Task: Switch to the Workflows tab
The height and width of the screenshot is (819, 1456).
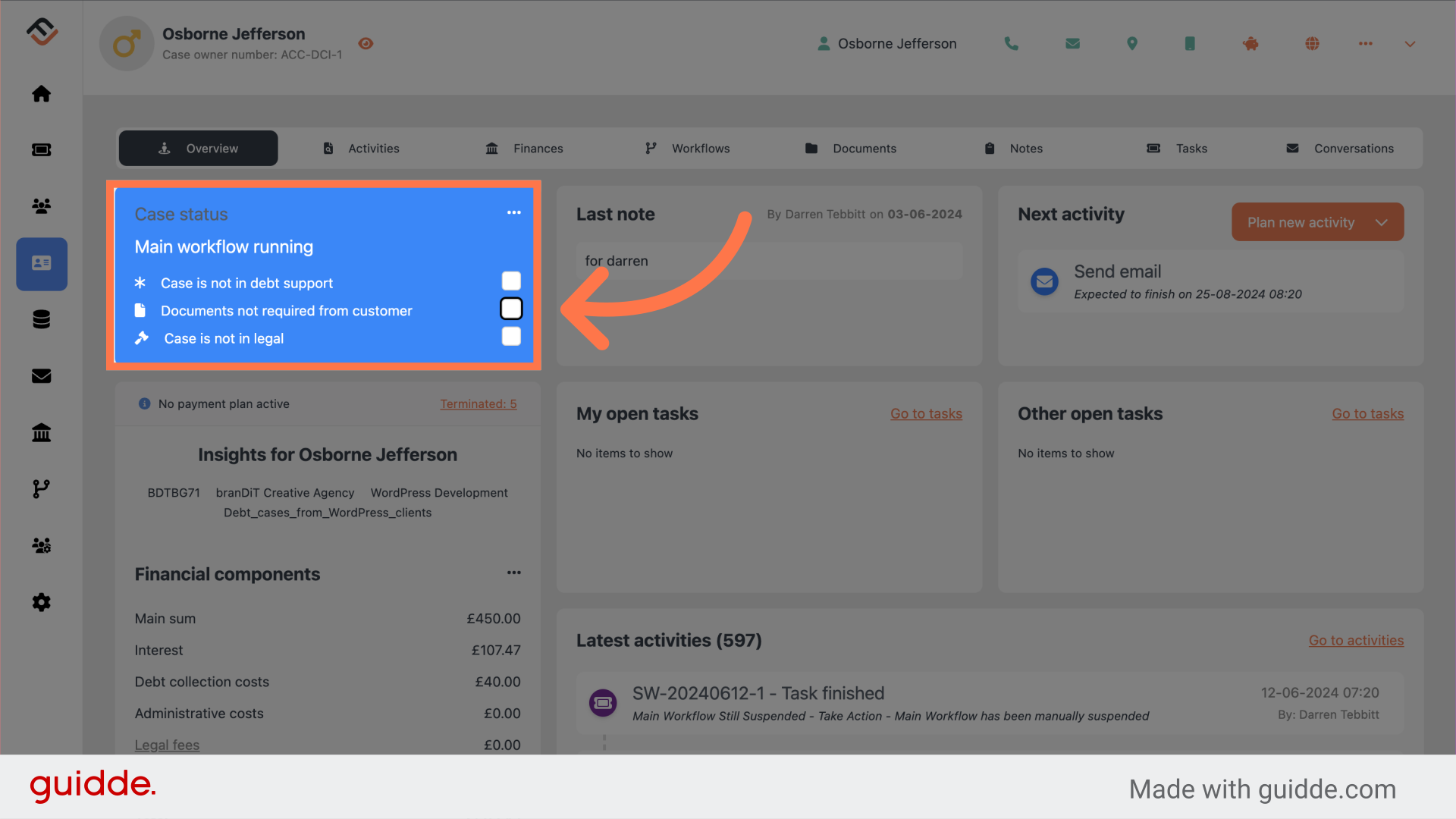Action: tap(687, 149)
